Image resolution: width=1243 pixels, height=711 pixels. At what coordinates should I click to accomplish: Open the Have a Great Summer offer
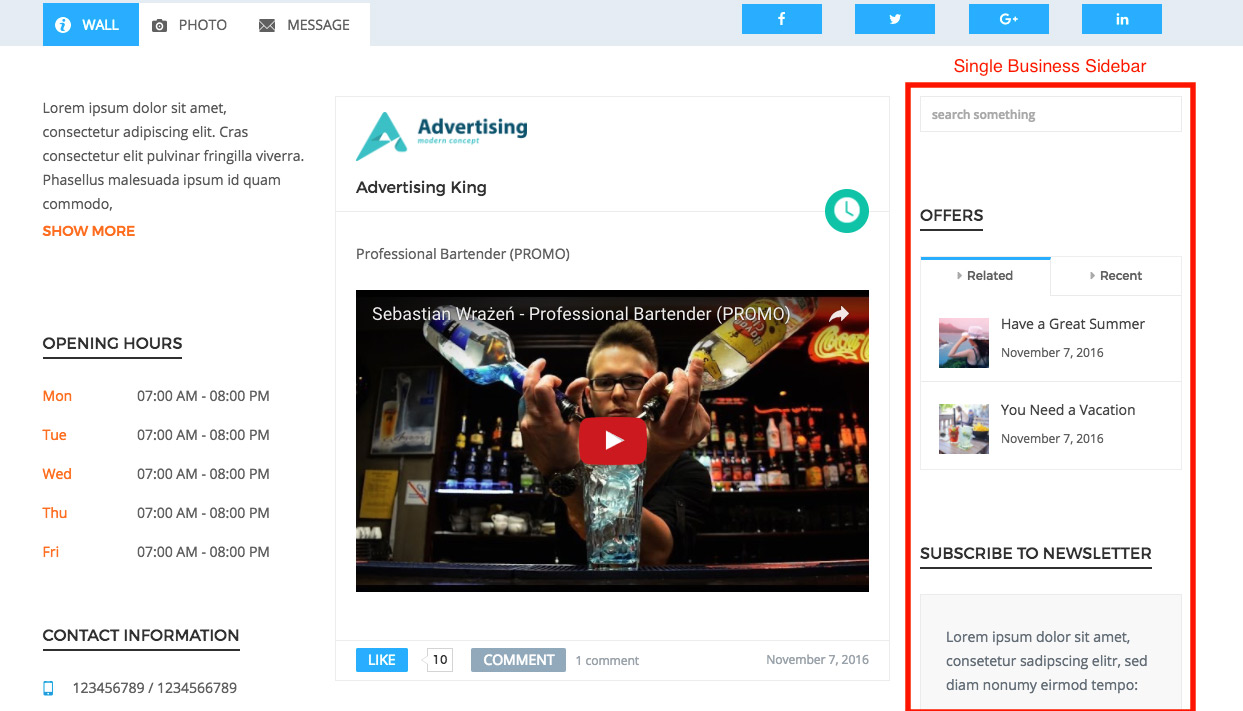click(1072, 324)
